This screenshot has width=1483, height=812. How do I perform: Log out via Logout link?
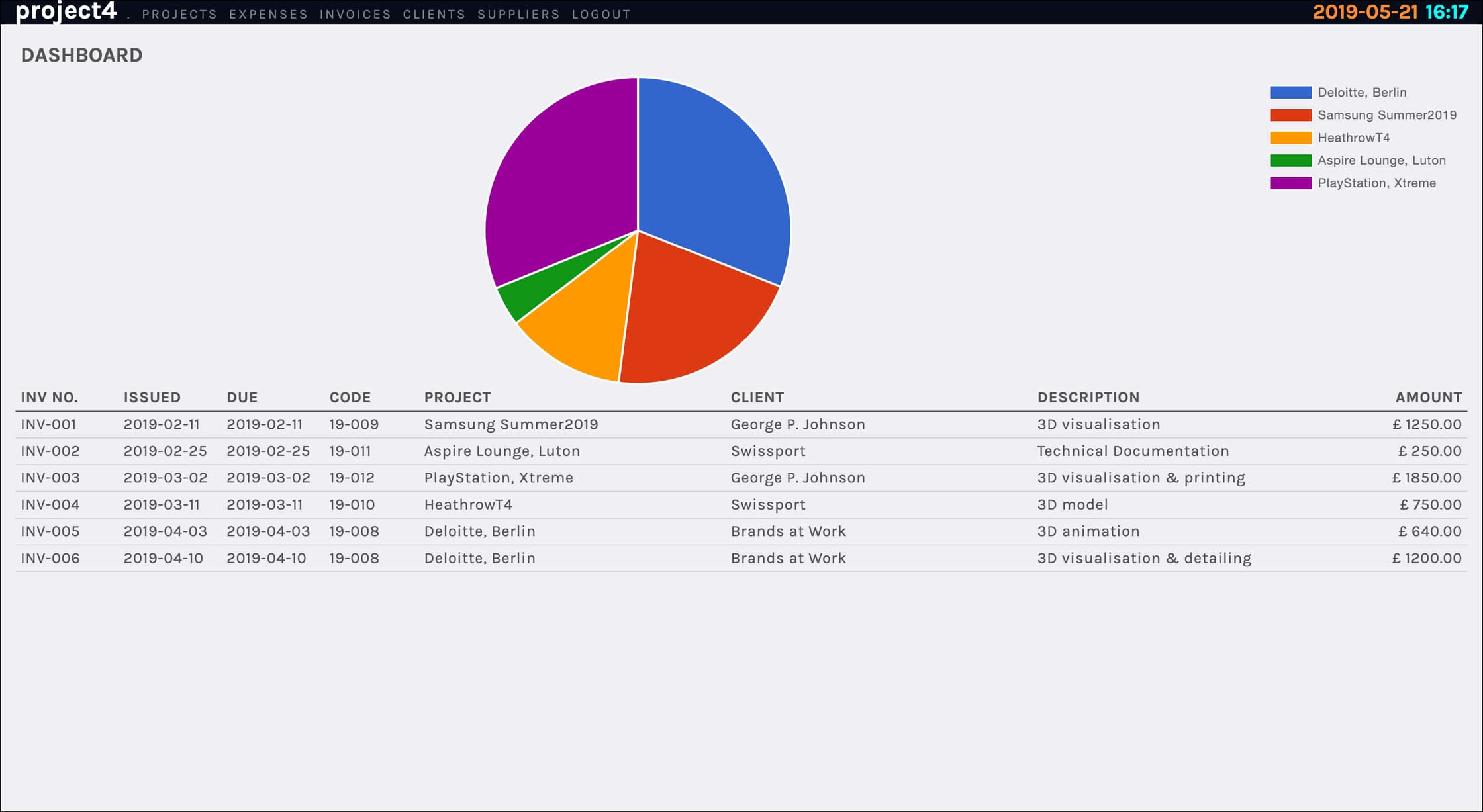point(601,14)
